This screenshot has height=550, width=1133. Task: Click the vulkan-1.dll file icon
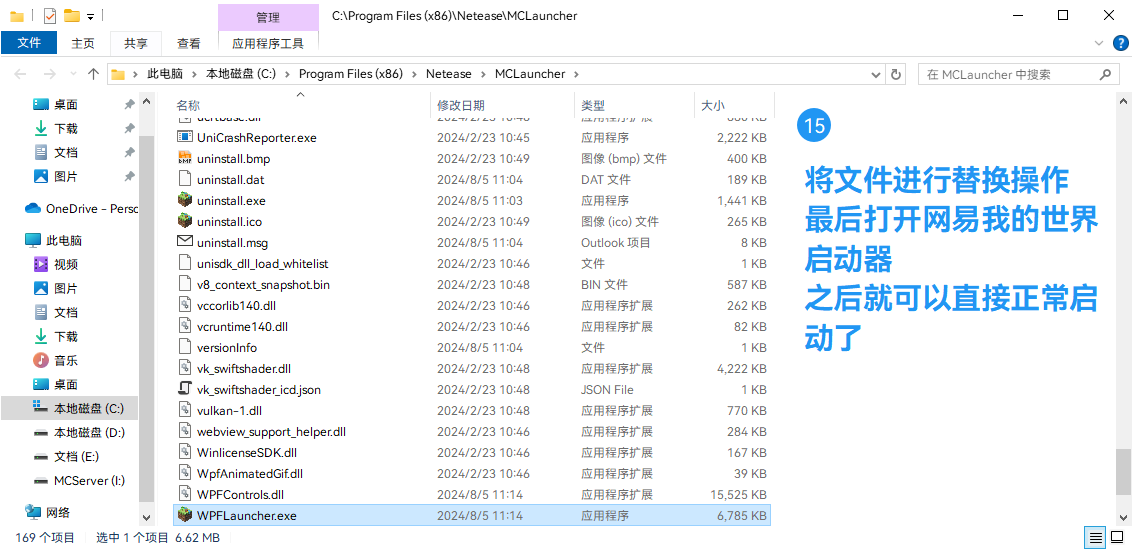coord(184,411)
